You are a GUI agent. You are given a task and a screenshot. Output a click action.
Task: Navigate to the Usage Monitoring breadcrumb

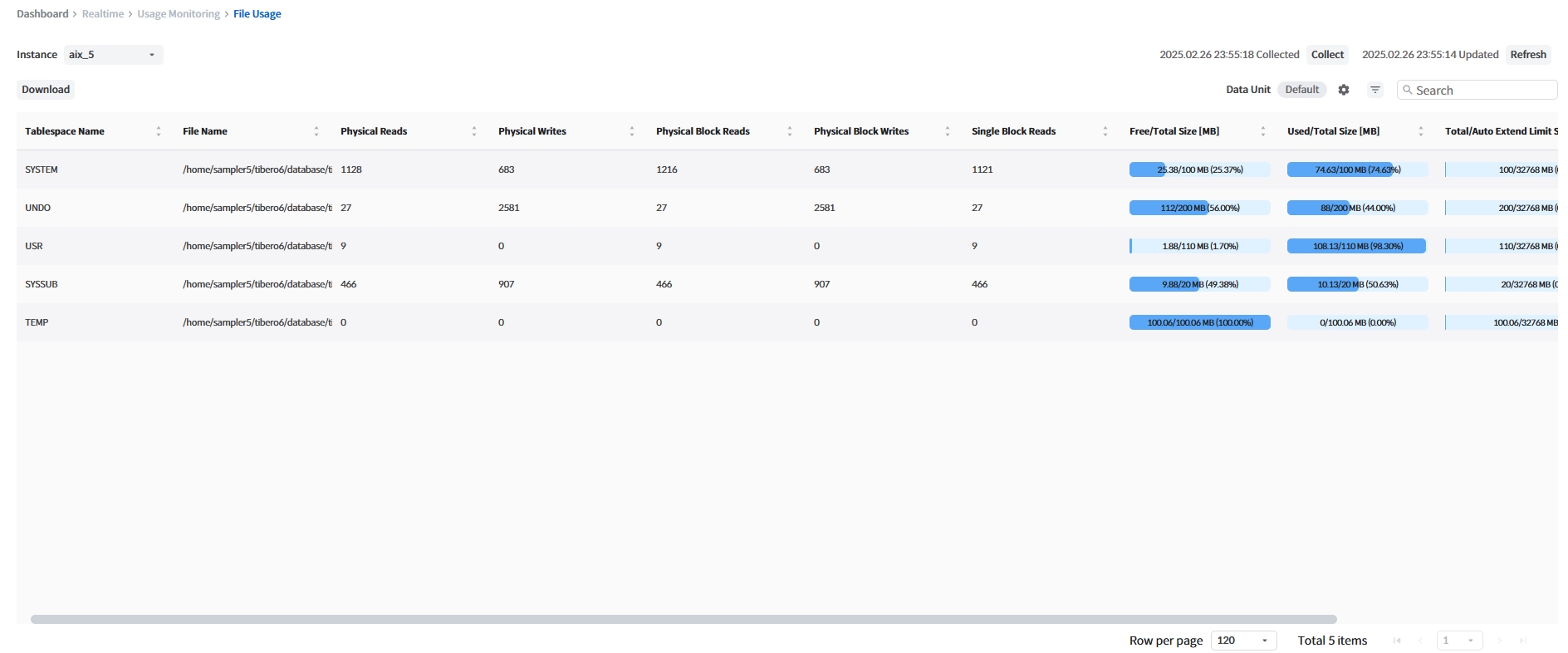point(179,14)
